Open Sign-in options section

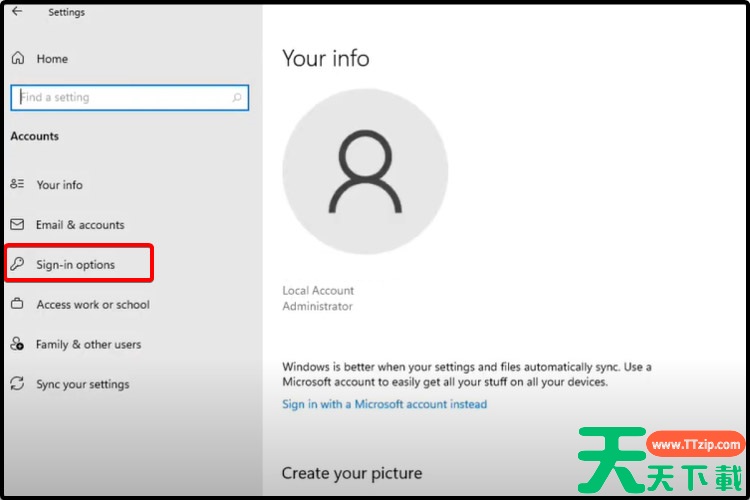tap(76, 265)
